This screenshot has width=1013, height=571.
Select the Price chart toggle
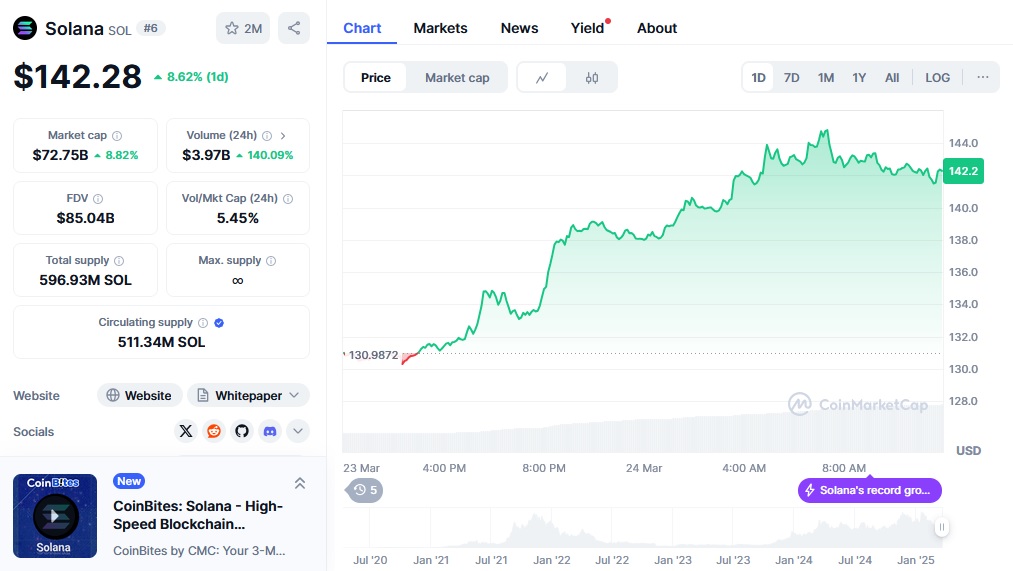point(376,78)
